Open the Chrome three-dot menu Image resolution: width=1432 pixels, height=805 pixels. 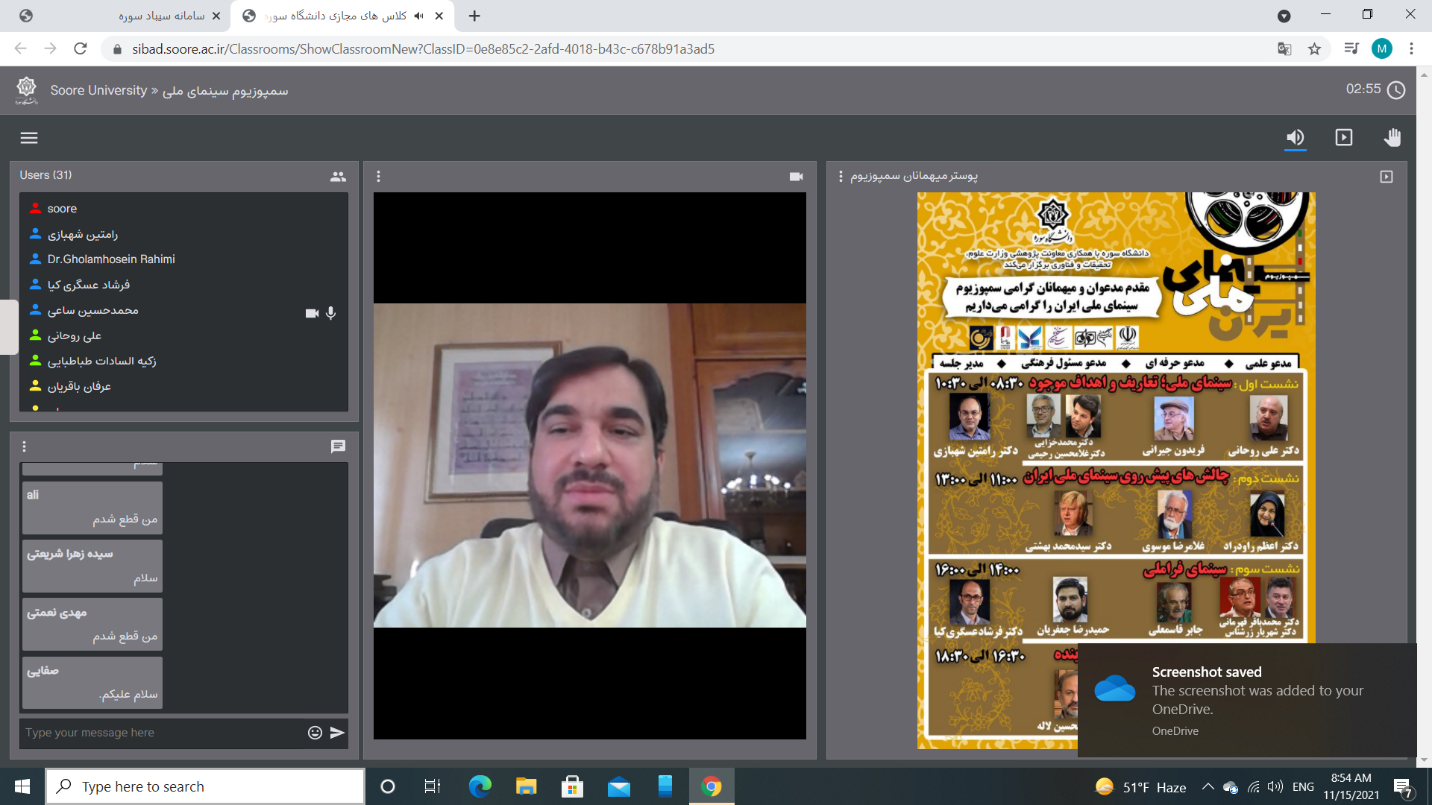click(x=1411, y=49)
